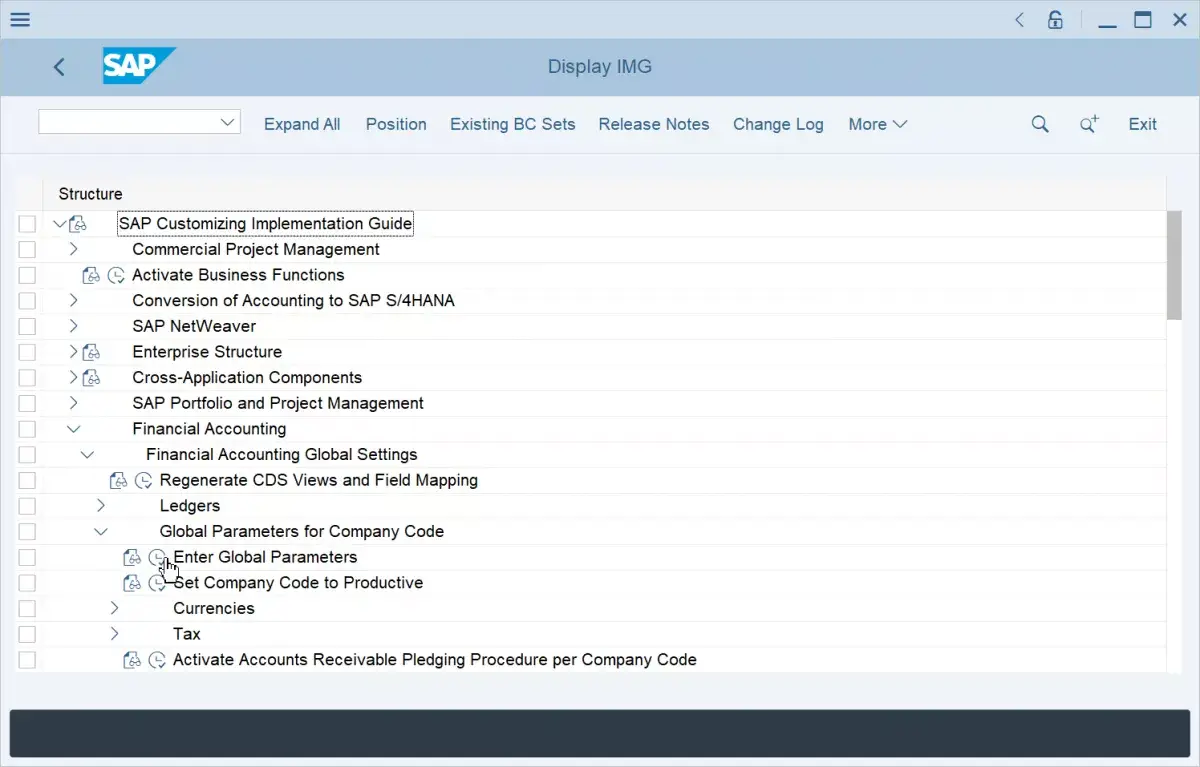Open documentation icon for SAP Customizing Implementation Guide
Viewport: 1200px width, 767px height.
pyautogui.click(x=78, y=224)
